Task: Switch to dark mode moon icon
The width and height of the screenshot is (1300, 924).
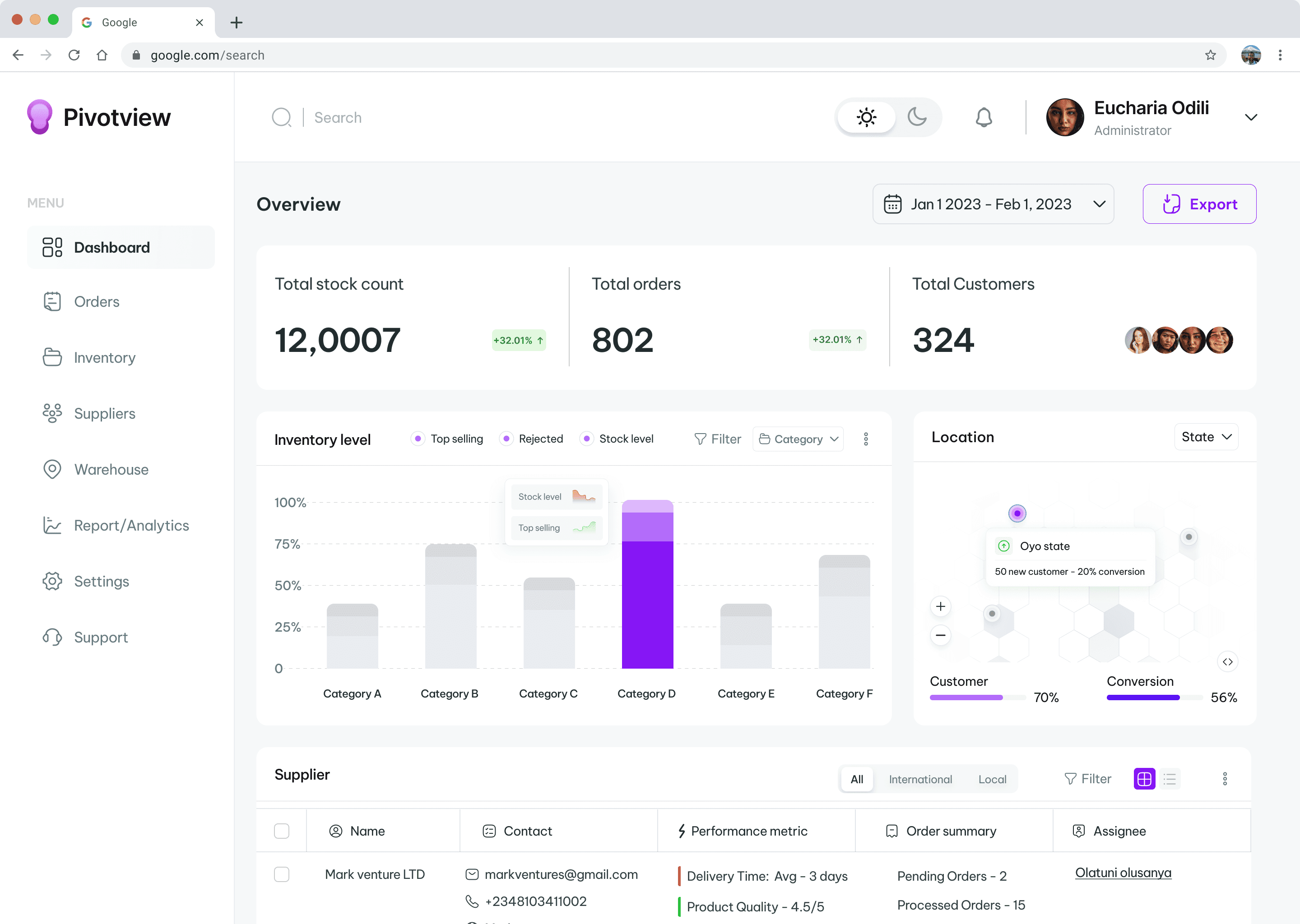Action: (916, 117)
